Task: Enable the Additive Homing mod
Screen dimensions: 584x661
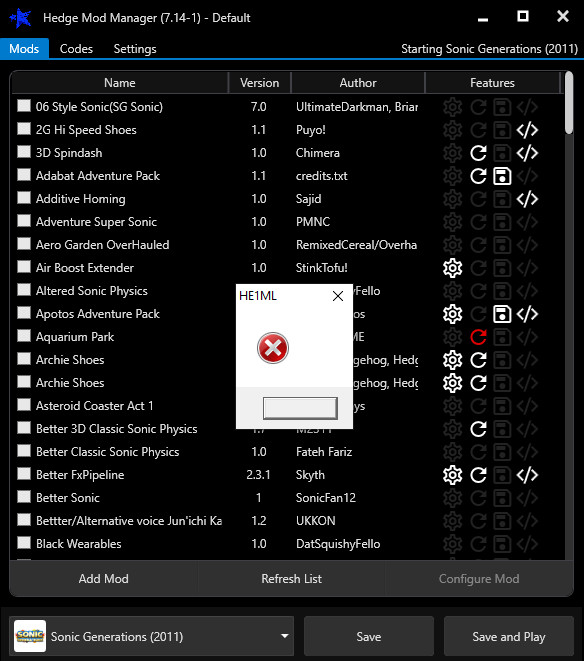Action: point(24,197)
